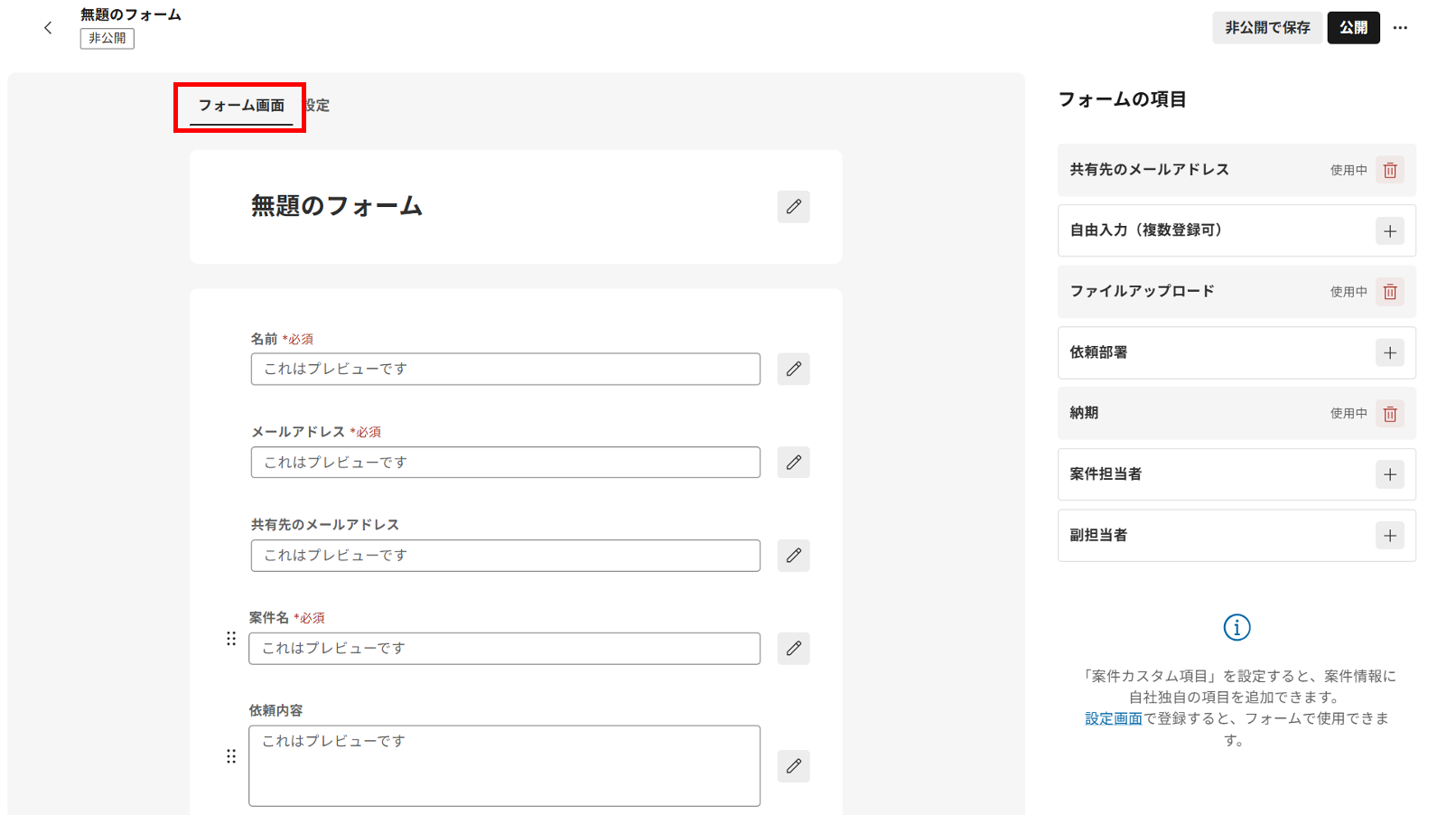Click the 公開 button

[1353, 28]
